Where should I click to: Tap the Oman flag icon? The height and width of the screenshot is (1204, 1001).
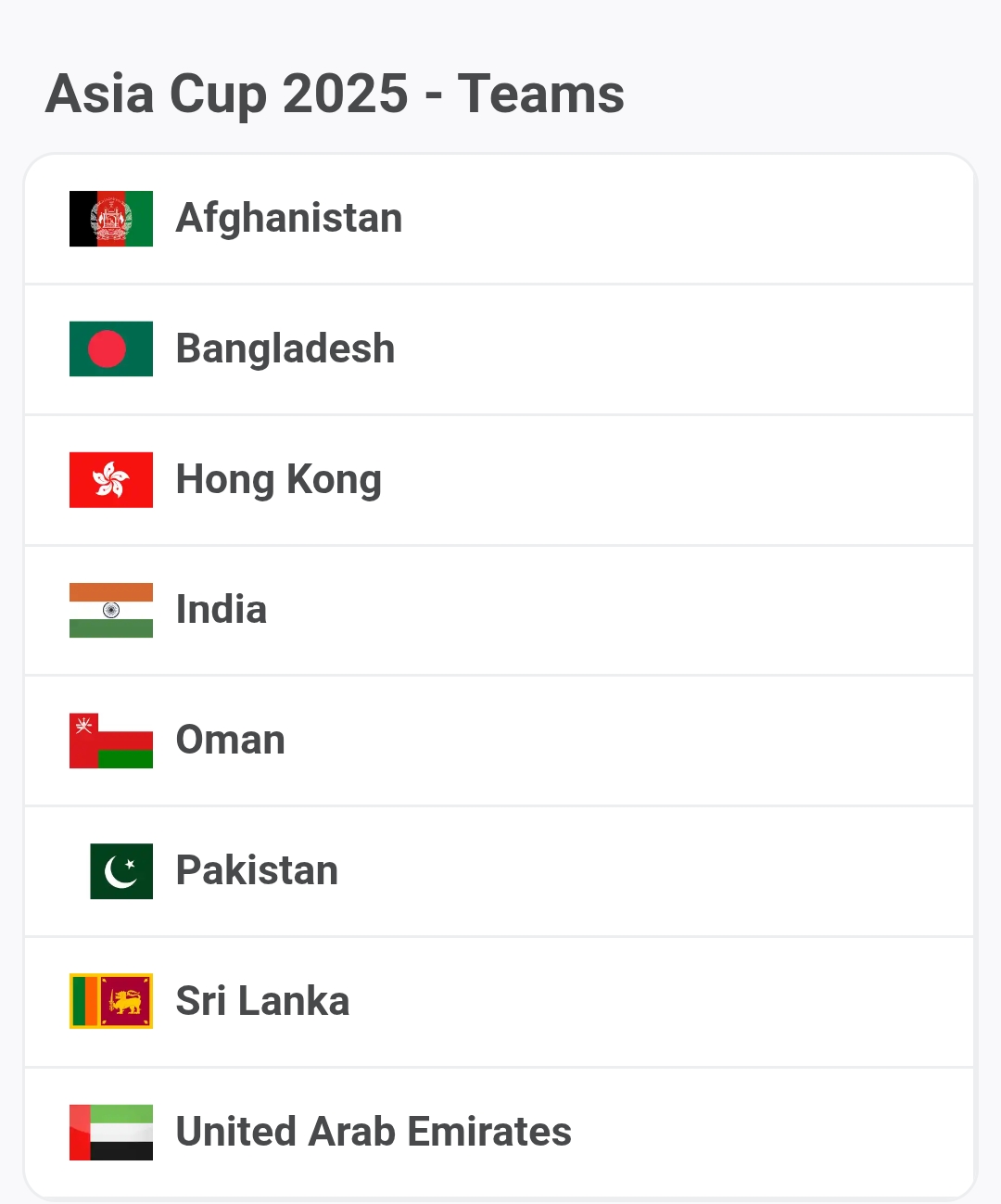click(x=111, y=741)
